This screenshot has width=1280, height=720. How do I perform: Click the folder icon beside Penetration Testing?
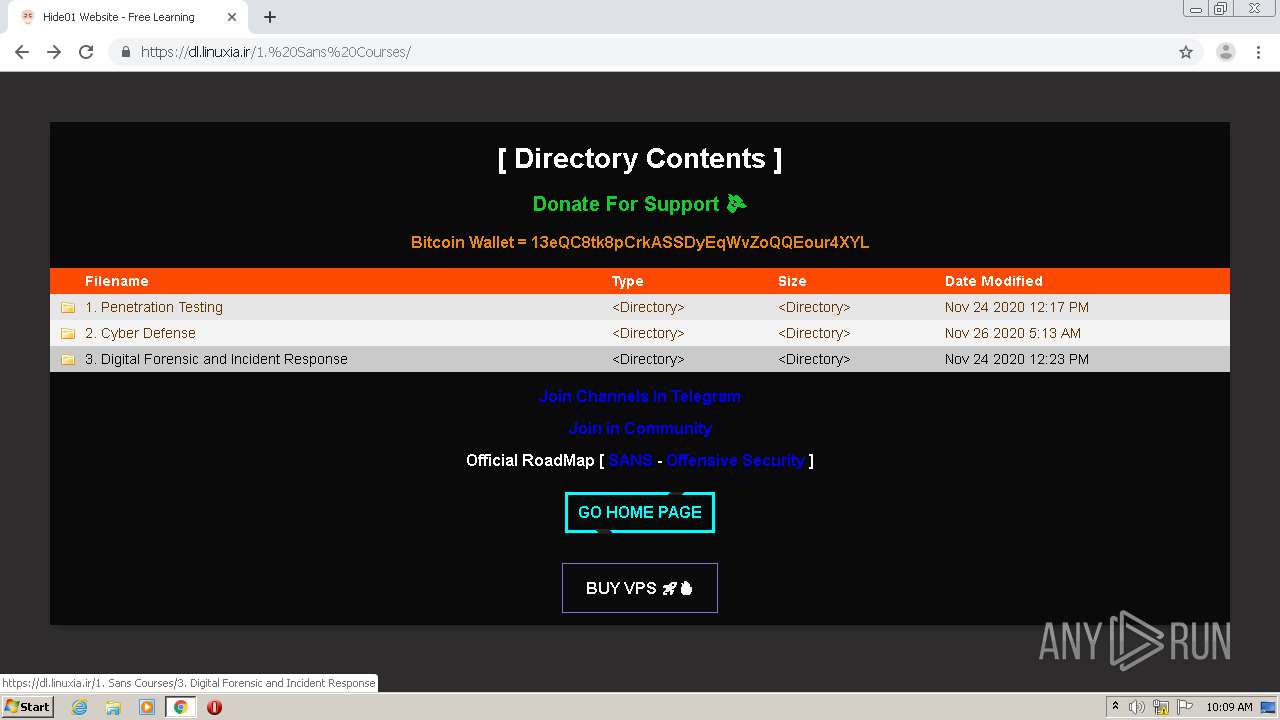[x=68, y=307]
